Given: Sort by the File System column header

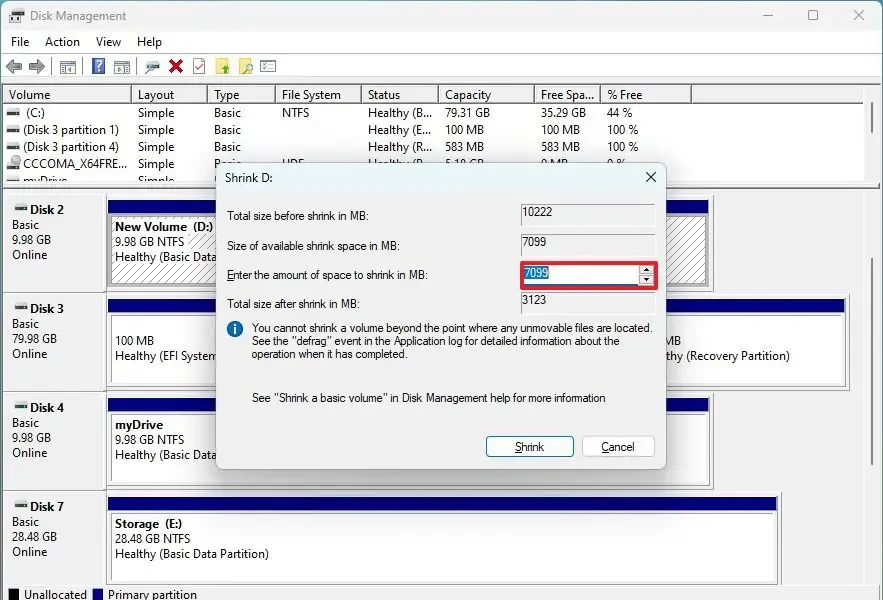Looking at the screenshot, I should point(318,95).
